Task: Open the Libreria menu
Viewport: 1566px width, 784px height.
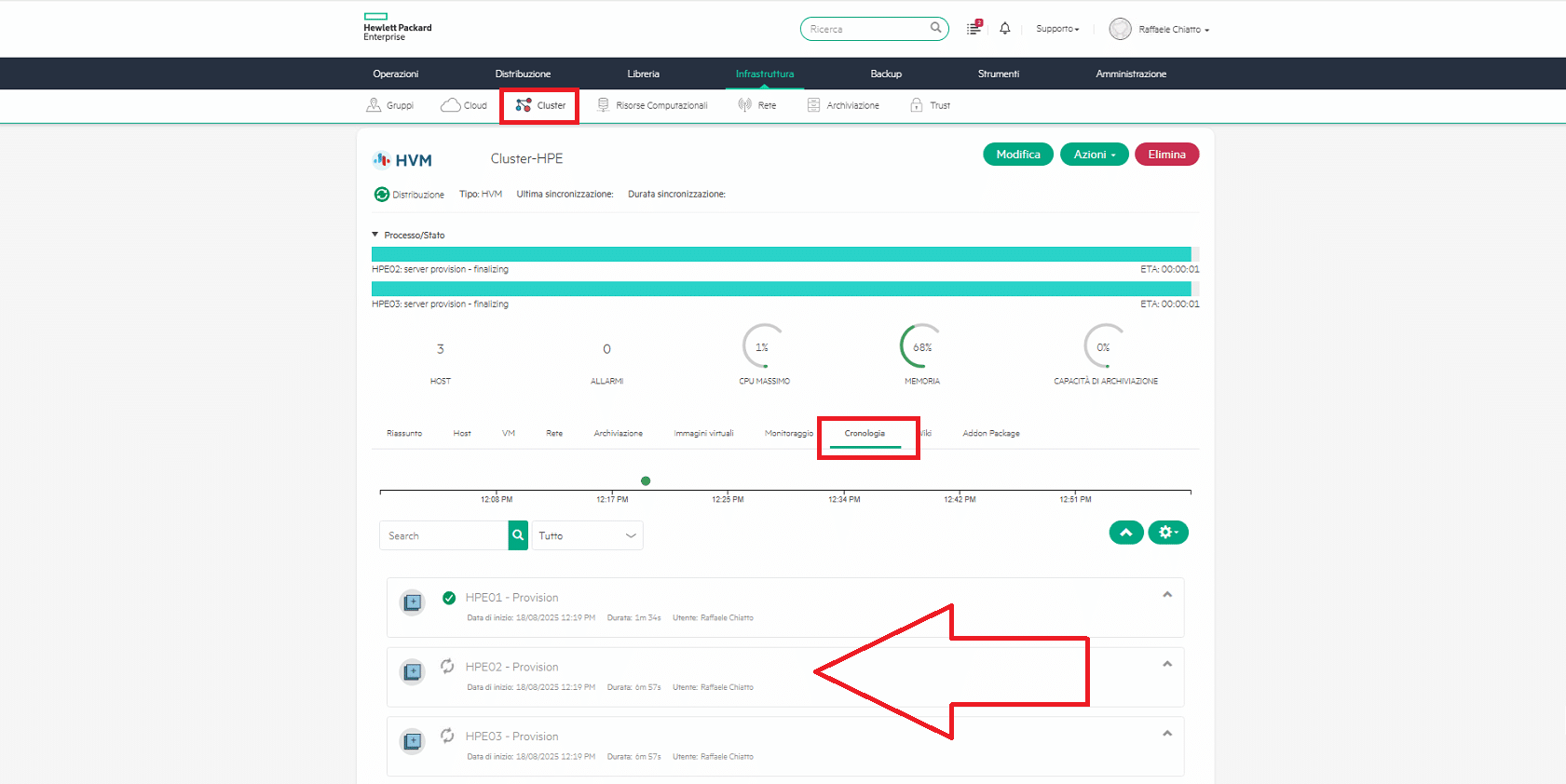Action: coord(644,74)
